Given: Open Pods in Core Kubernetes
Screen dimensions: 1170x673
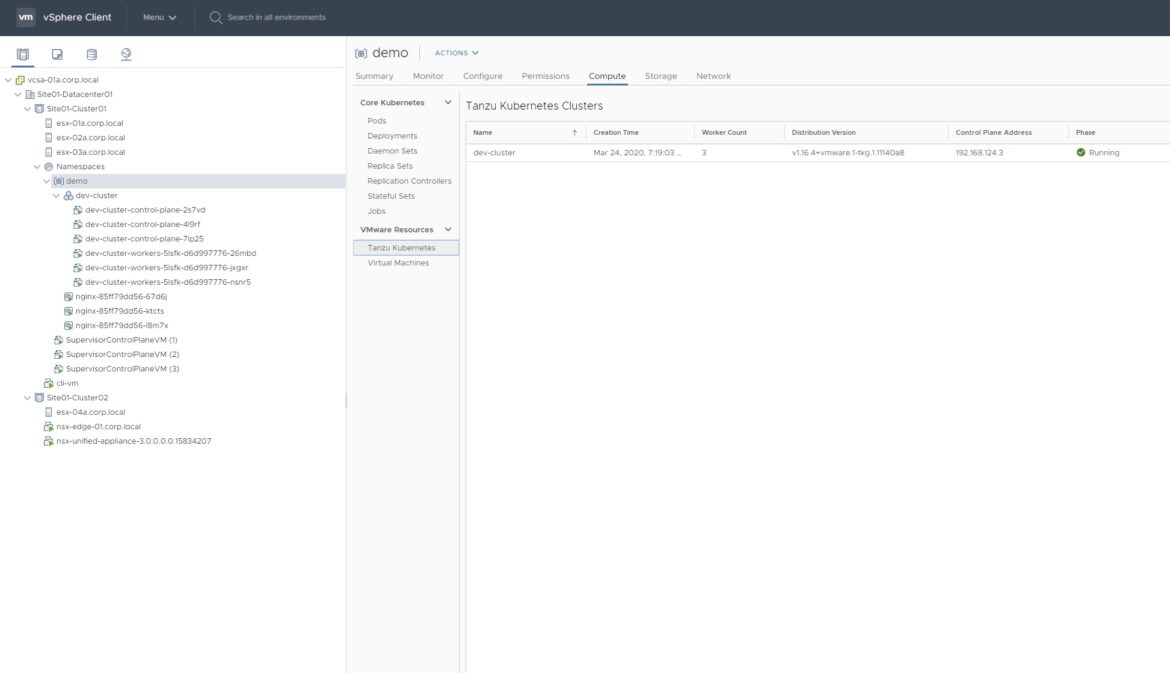Looking at the screenshot, I should pos(377,121).
